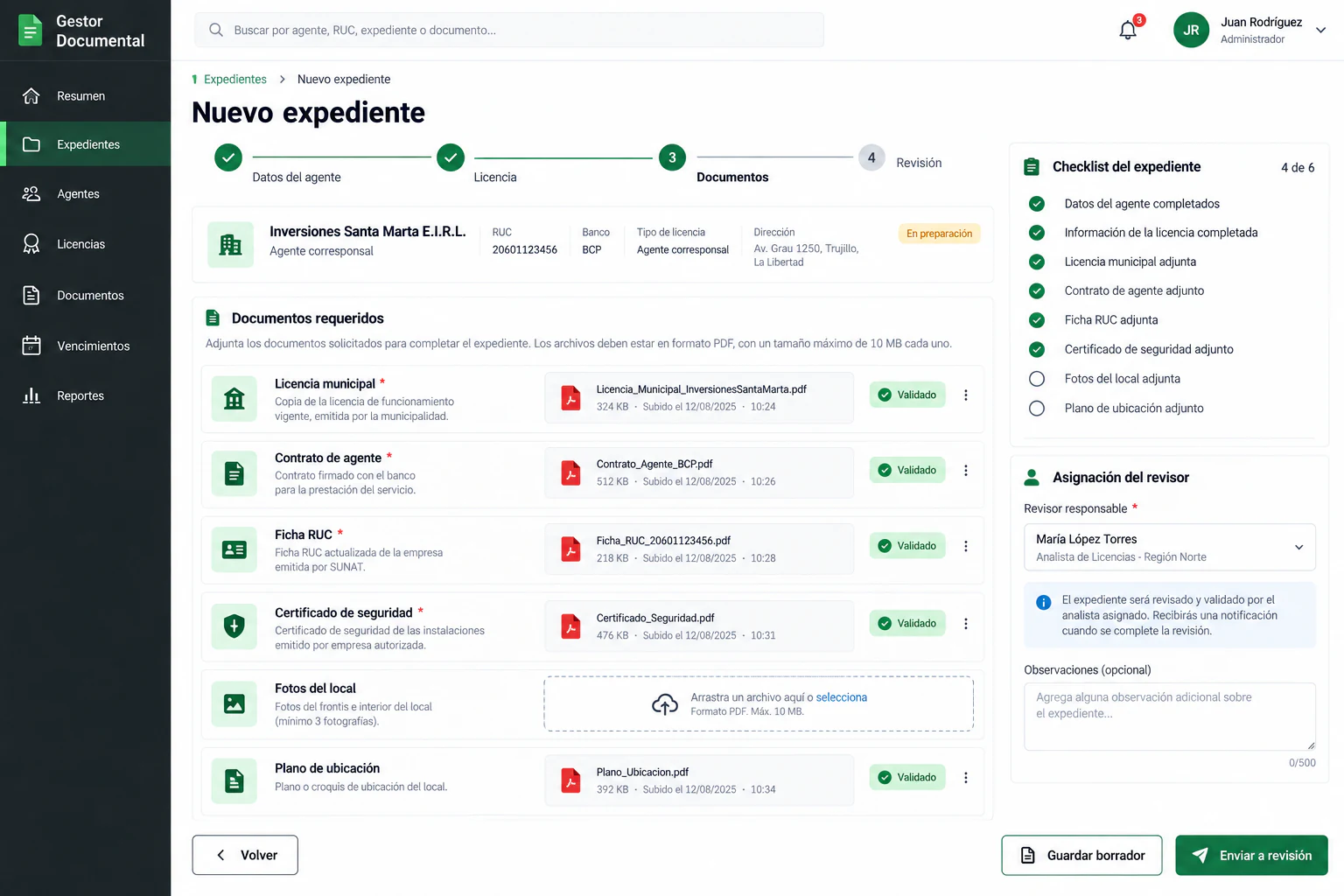The image size is (1344, 896).
Task: Click the JR user avatar
Action: pyautogui.click(x=1191, y=30)
